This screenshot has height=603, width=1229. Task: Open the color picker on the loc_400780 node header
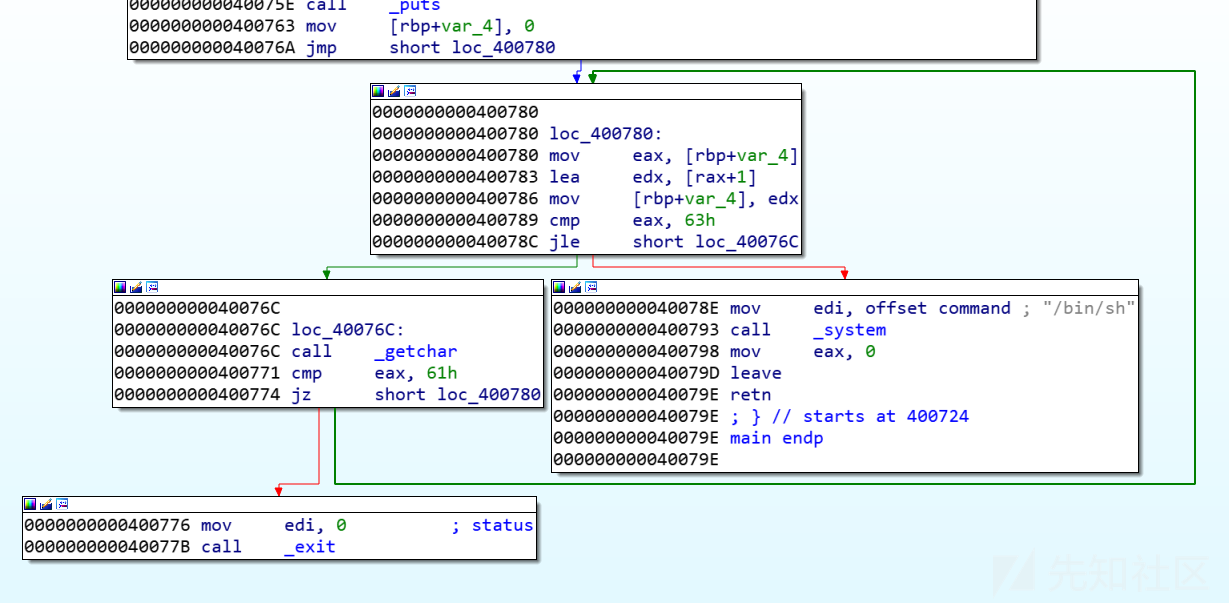377,90
